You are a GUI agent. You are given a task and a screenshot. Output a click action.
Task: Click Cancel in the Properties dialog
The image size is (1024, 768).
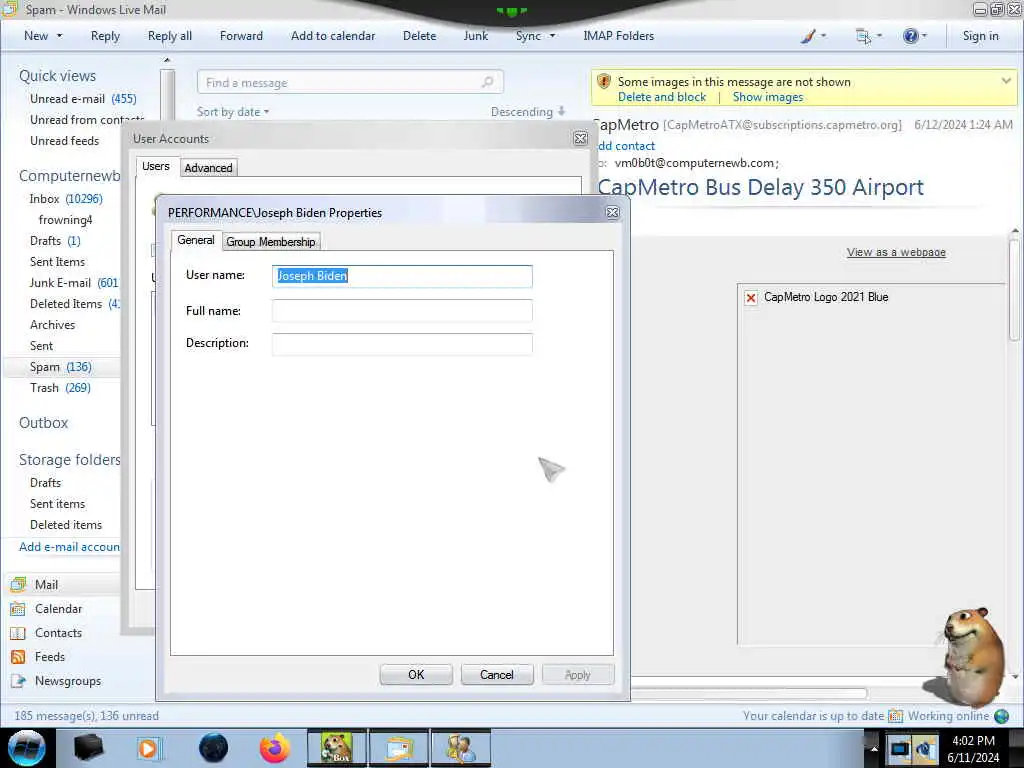point(497,675)
